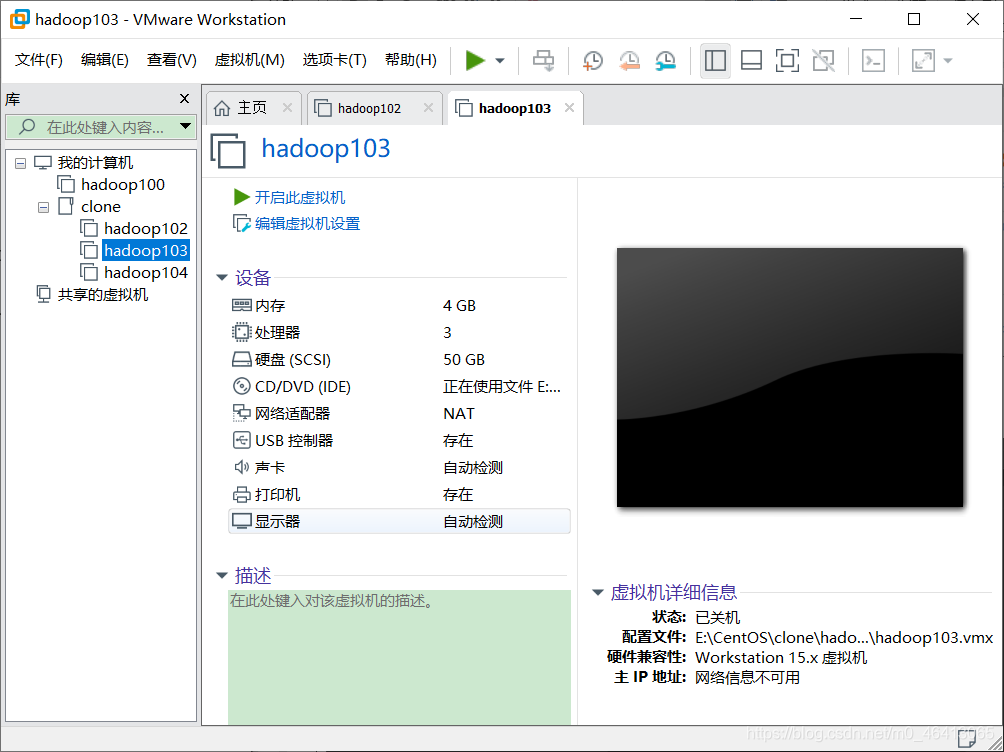
Task: Click the hadoop103 page title icon
Action: pyautogui.click(x=228, y=151)
